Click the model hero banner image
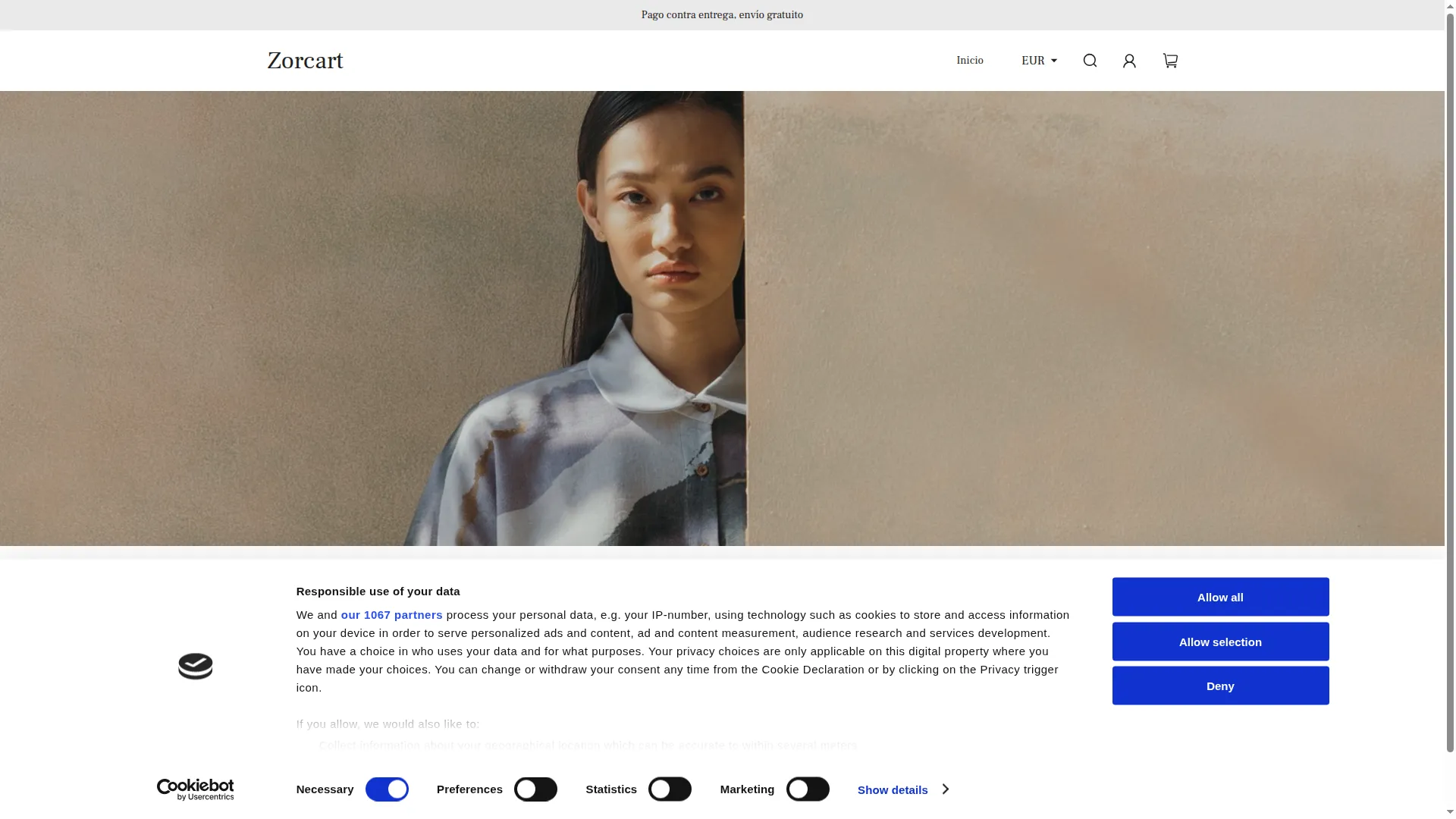The height and width of the screenshot is (819, 1456). click(722, 318)
